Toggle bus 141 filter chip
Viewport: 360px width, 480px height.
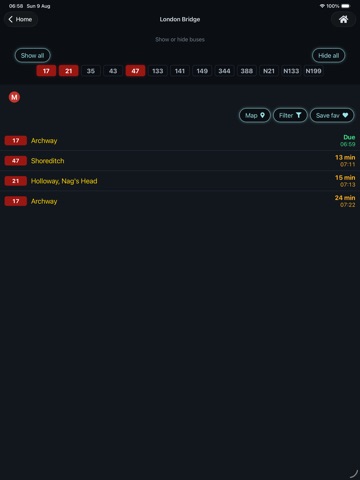[x=180, y=71]
